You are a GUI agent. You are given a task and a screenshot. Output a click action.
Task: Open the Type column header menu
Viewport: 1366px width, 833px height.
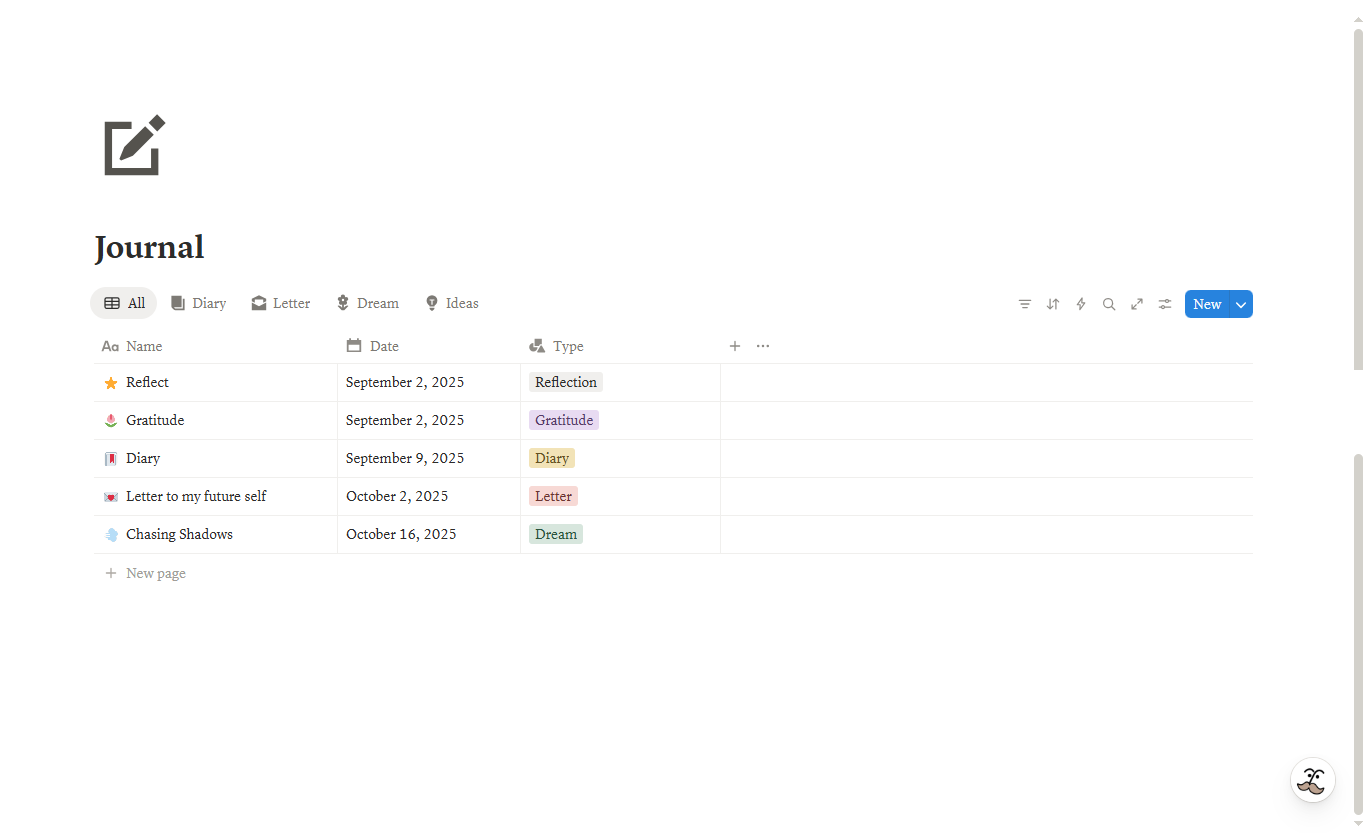[567, 346]
